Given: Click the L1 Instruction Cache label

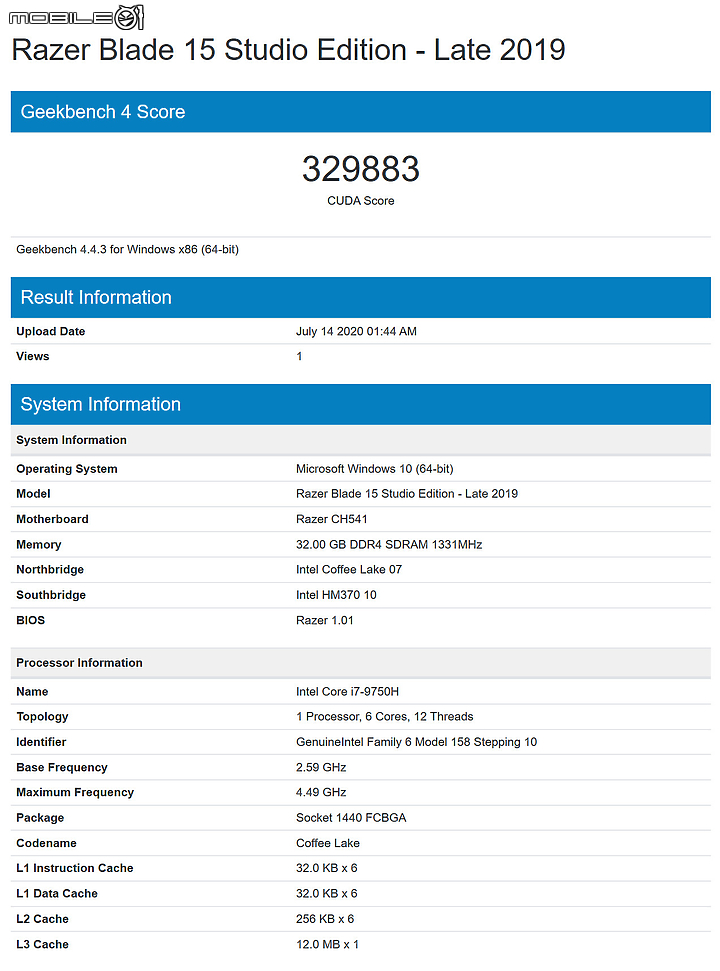Looking at the screenshot, I should pyautogui.click(x=74, y=868).
